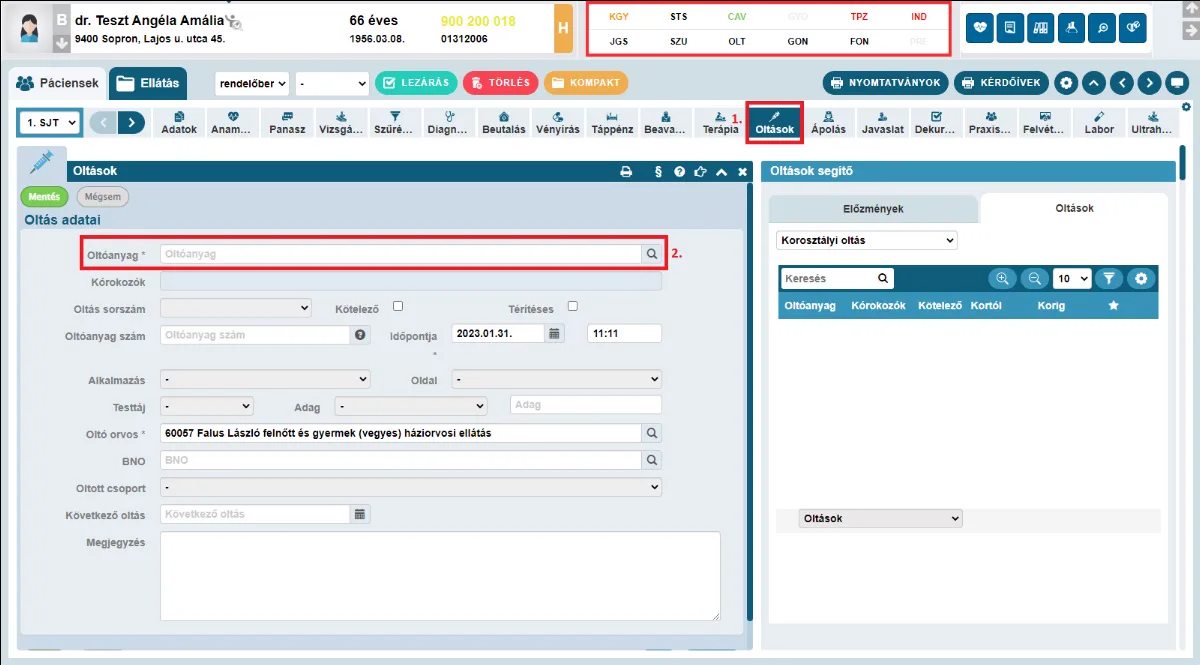1200x665 pixels.
Task: Click the left chevron round button in top toolbar
Action: click(1122, 83)
